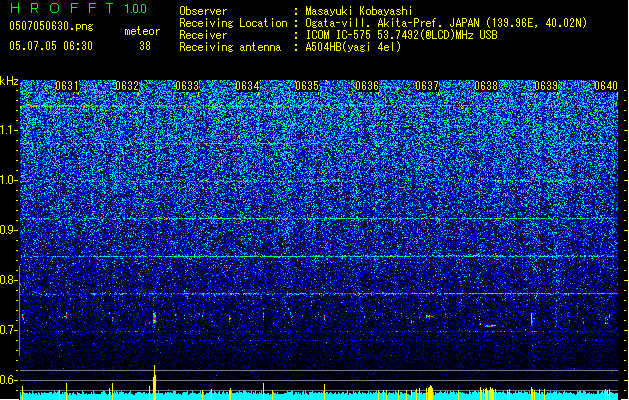Click the 0631 time marker
Screen dimensions: 629x400
tap(67, 86)
